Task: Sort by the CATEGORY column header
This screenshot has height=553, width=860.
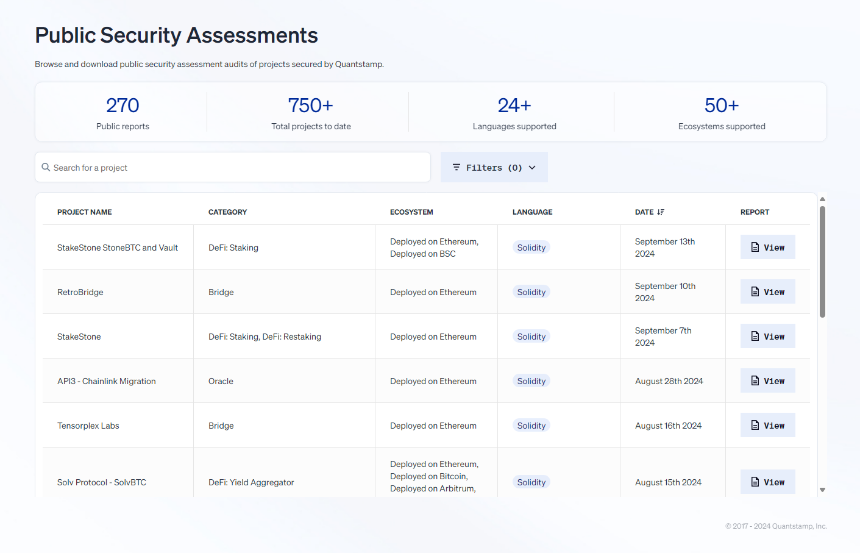Action: click(228, 212)
